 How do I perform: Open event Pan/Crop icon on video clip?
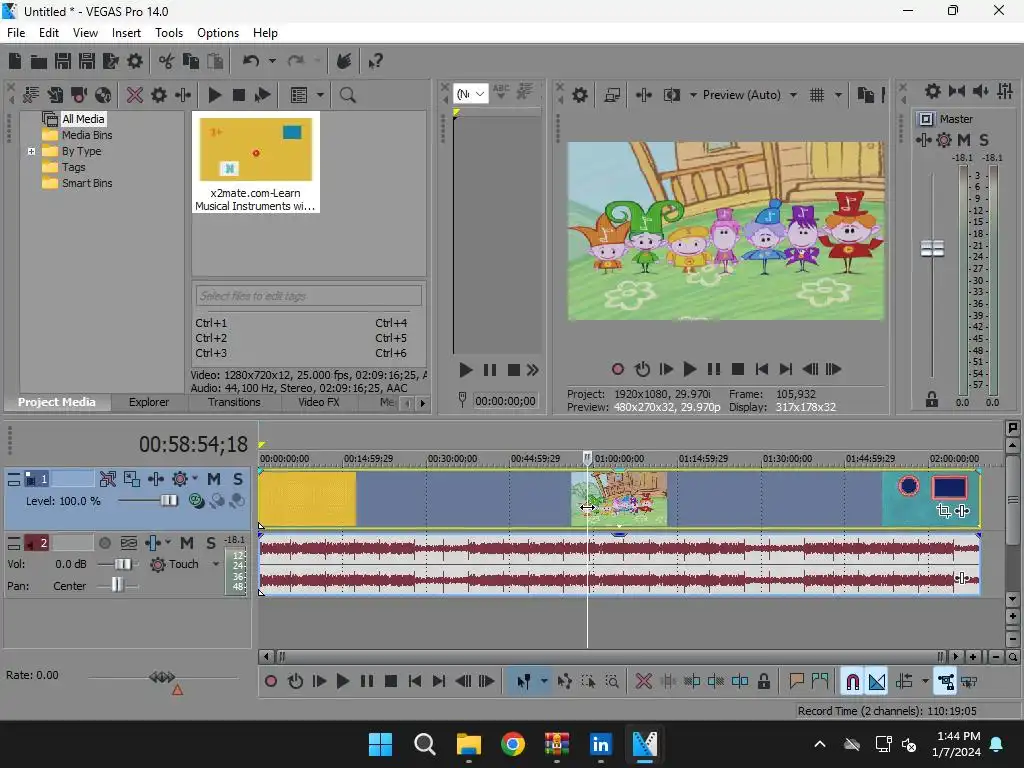tap(943, 511)
